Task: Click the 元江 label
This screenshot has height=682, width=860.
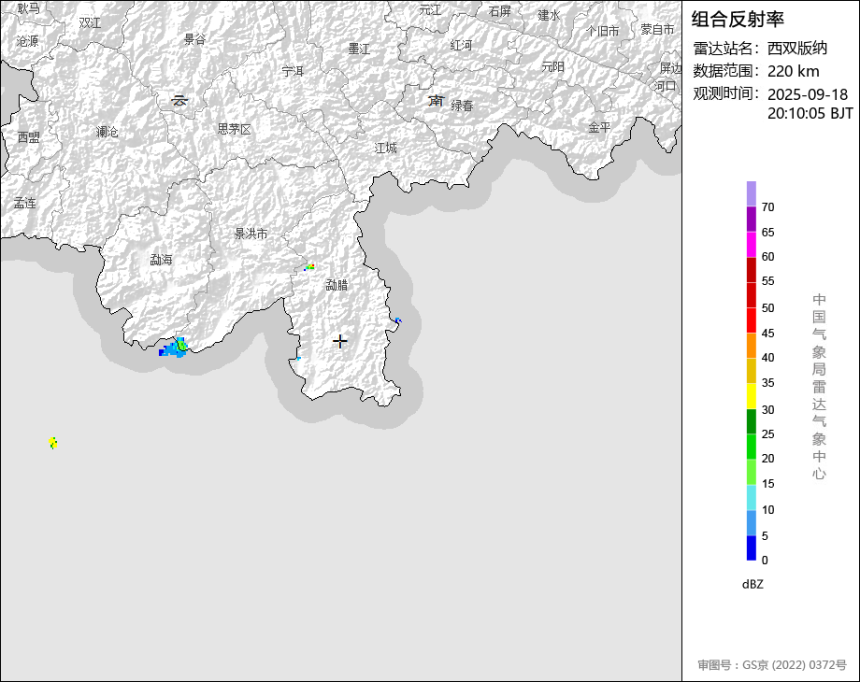Action: click(x=430, y=10)
